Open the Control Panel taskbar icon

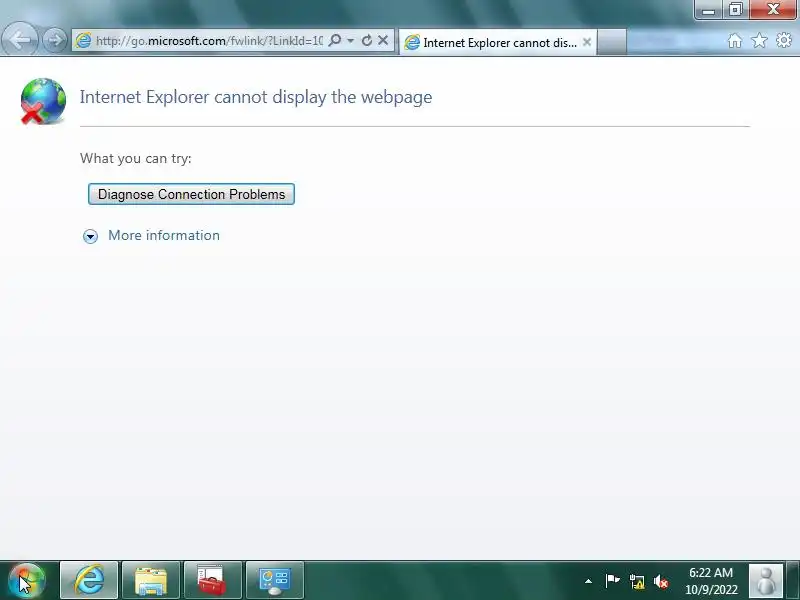[x=274, y=580]
